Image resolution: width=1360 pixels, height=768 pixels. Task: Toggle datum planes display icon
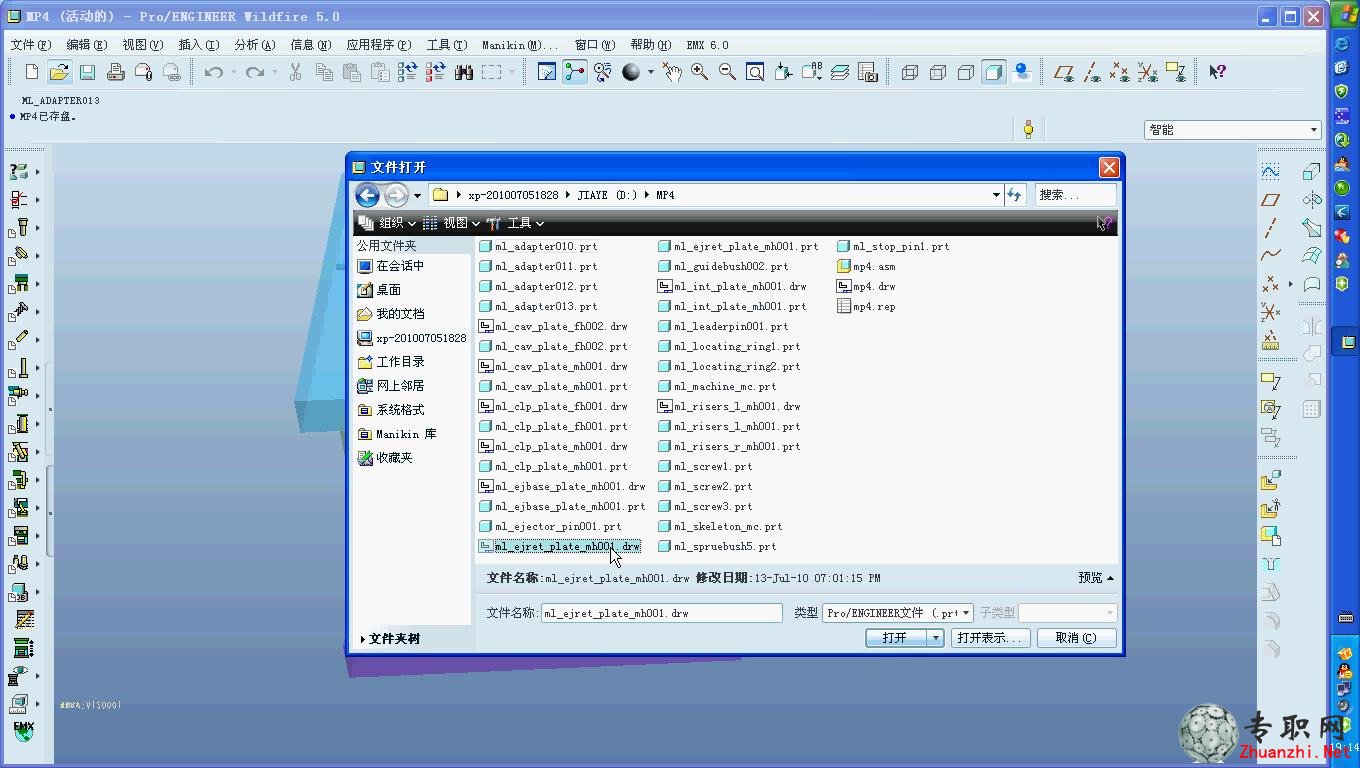[1065, 72]
